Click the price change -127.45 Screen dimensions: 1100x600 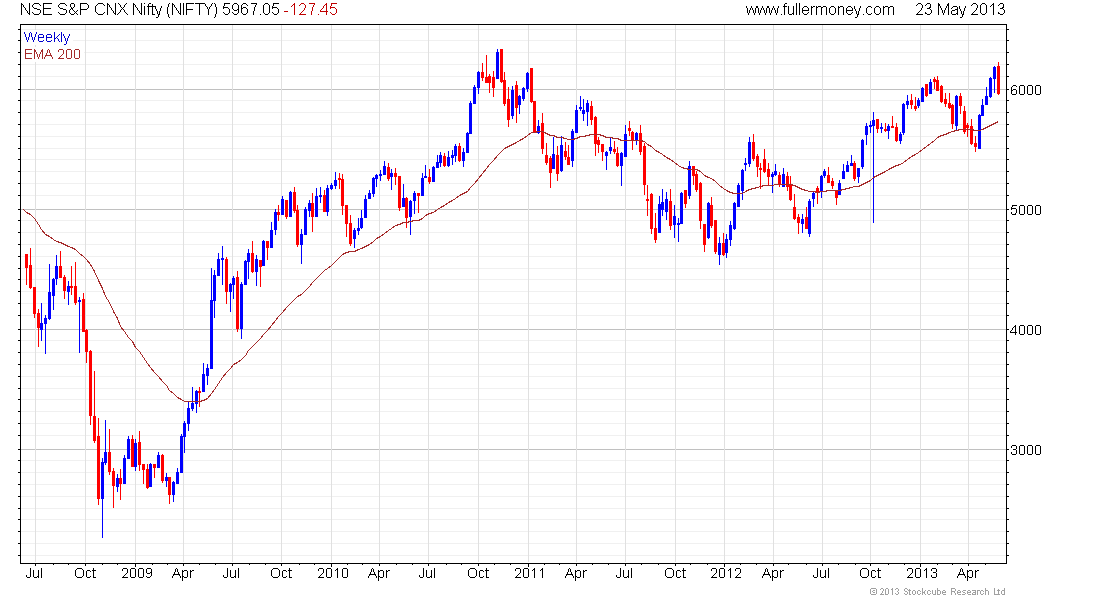[x=311, y=10]
